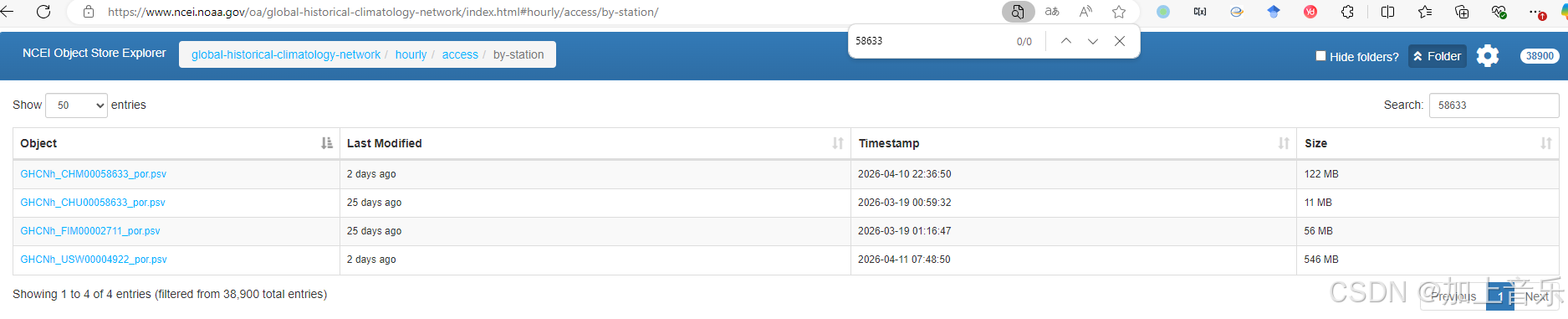
Task: Download GHCNh_FIM00002711_por.psv file
Action: tap(90, 231)
